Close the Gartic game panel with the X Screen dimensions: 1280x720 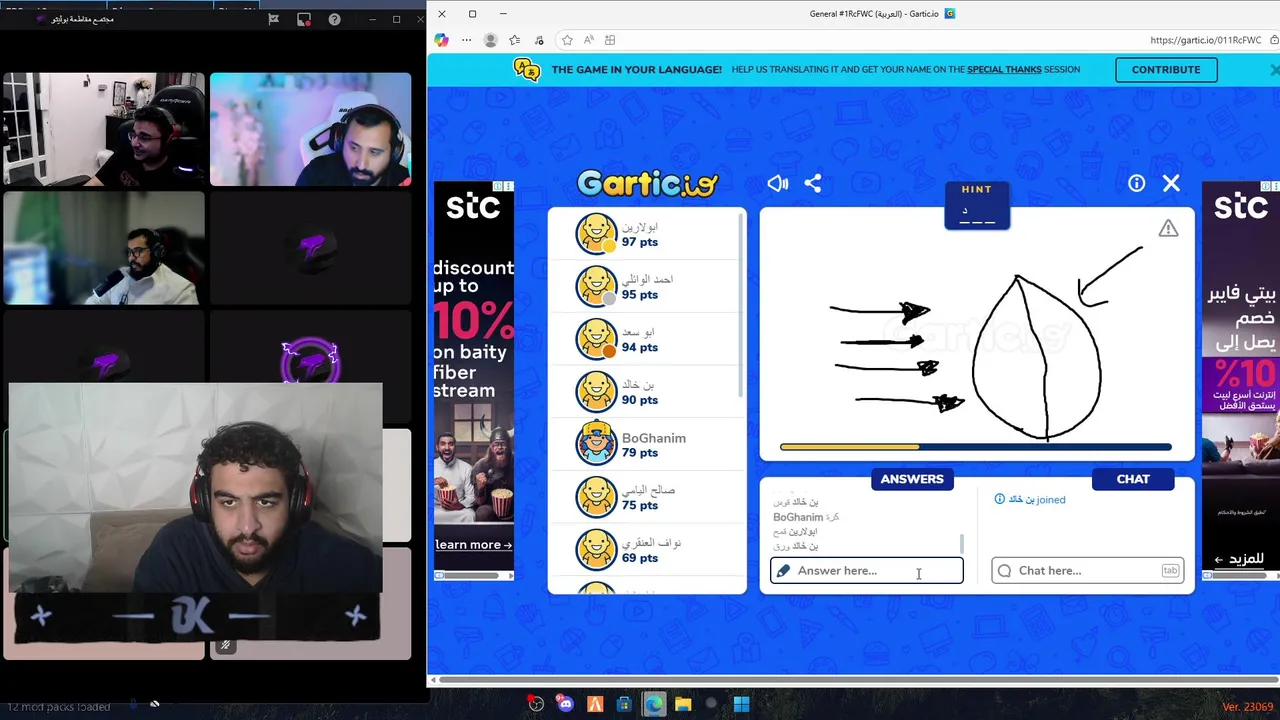coord(1171,183)
